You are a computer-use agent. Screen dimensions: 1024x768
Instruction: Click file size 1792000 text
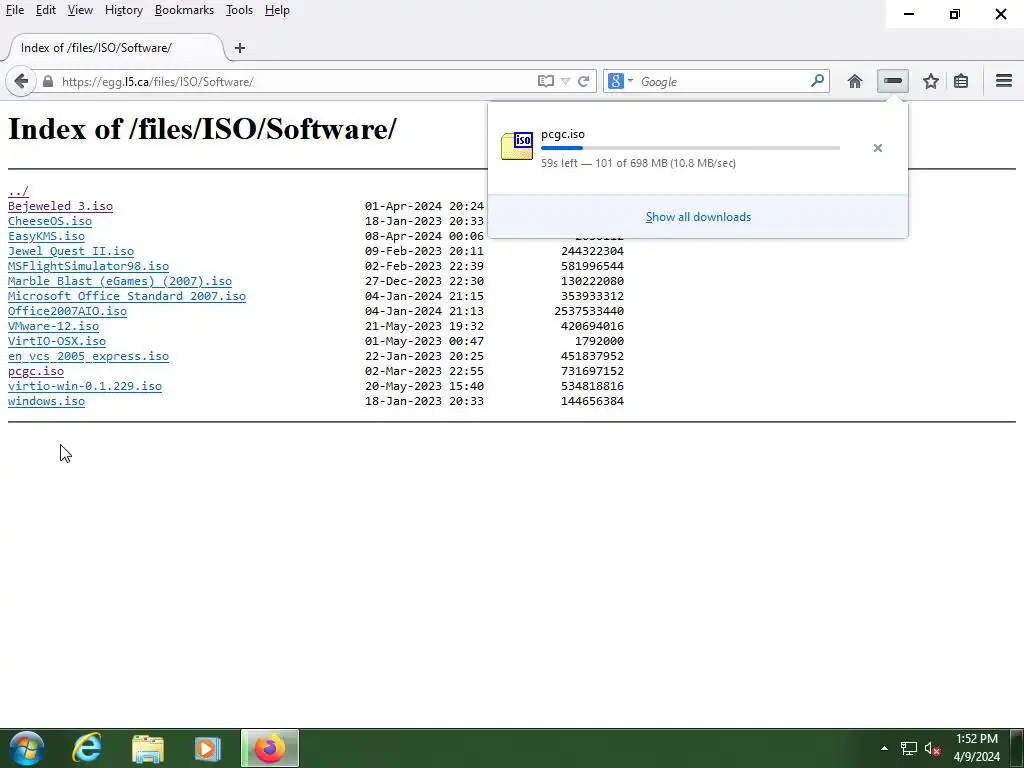pyautogui.click(x=599, y=342)
